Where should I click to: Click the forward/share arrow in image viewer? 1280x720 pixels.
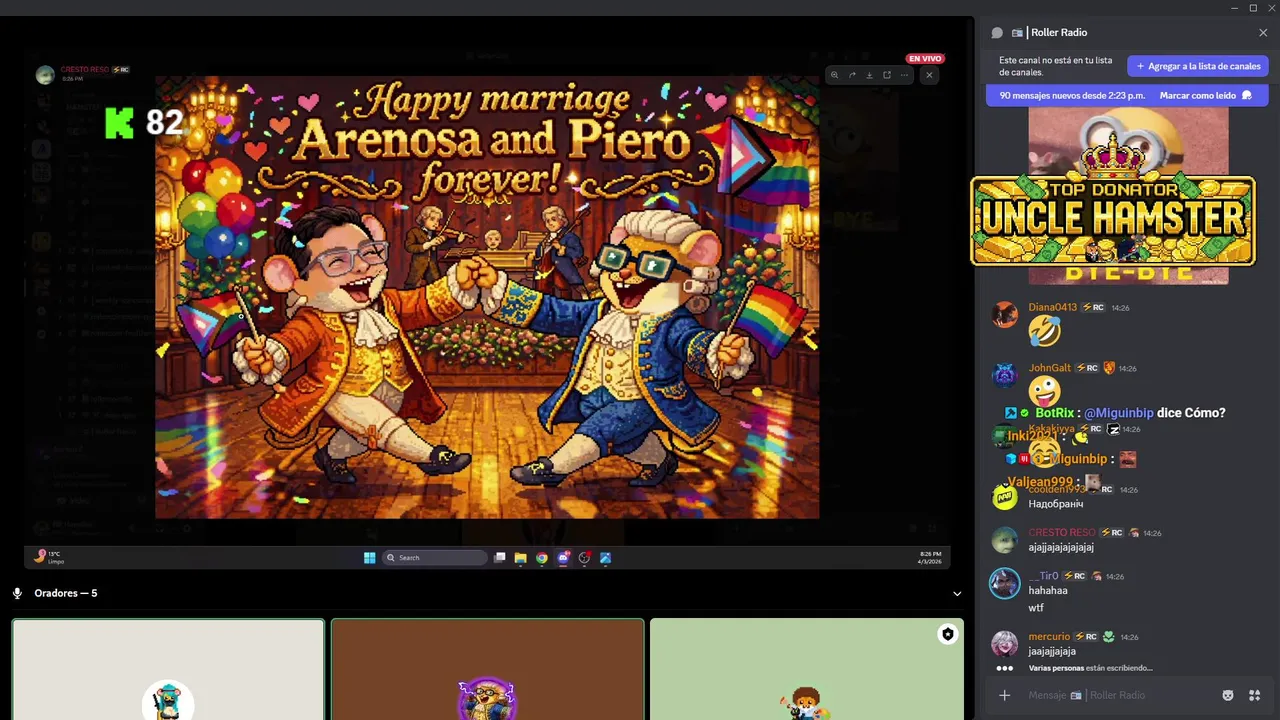point(852,75)
